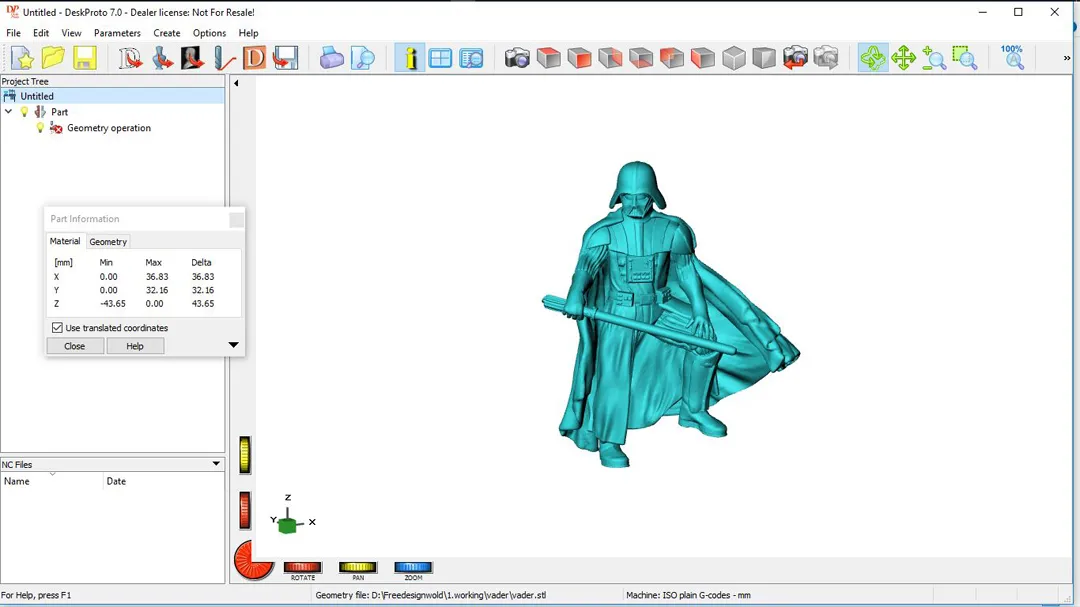The image size is (1080, 607).
Task: Toggle the Part visibility light bulb
Action: [x=25, y=112]
